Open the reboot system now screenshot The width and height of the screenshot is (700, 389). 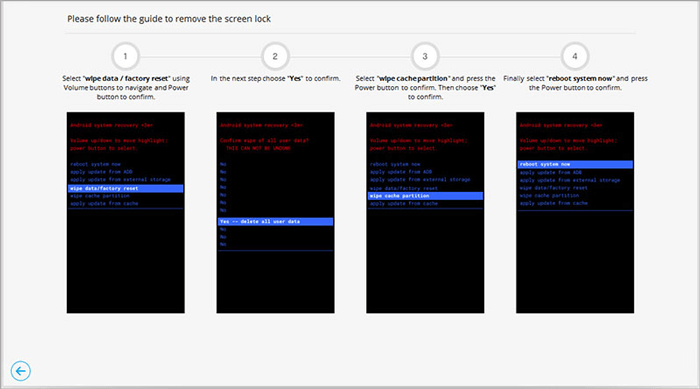pyautogui.click(x=575, y=213)
